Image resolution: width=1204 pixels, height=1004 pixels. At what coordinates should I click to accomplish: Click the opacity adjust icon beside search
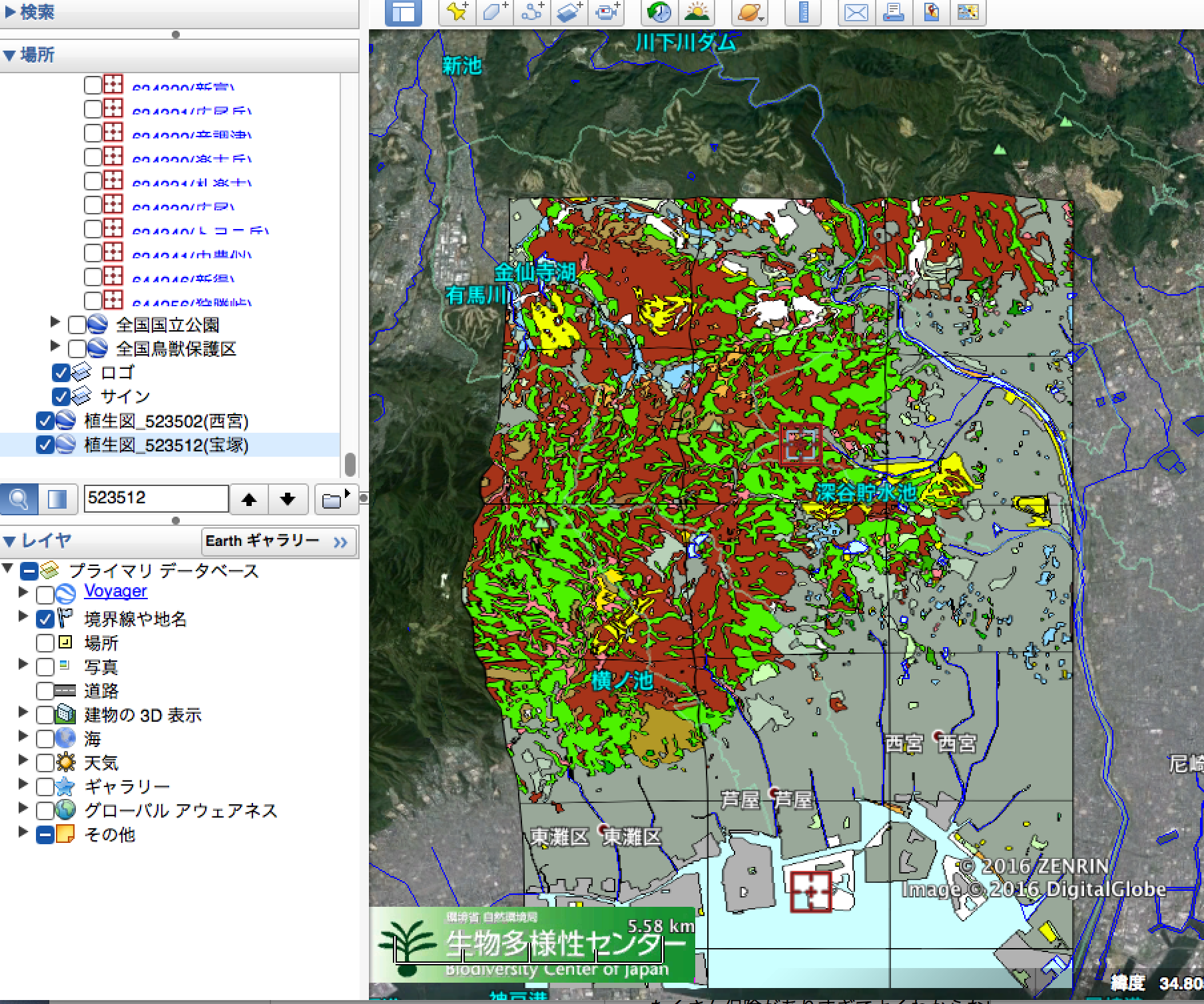pyautogui.click(x=57, y=499)
